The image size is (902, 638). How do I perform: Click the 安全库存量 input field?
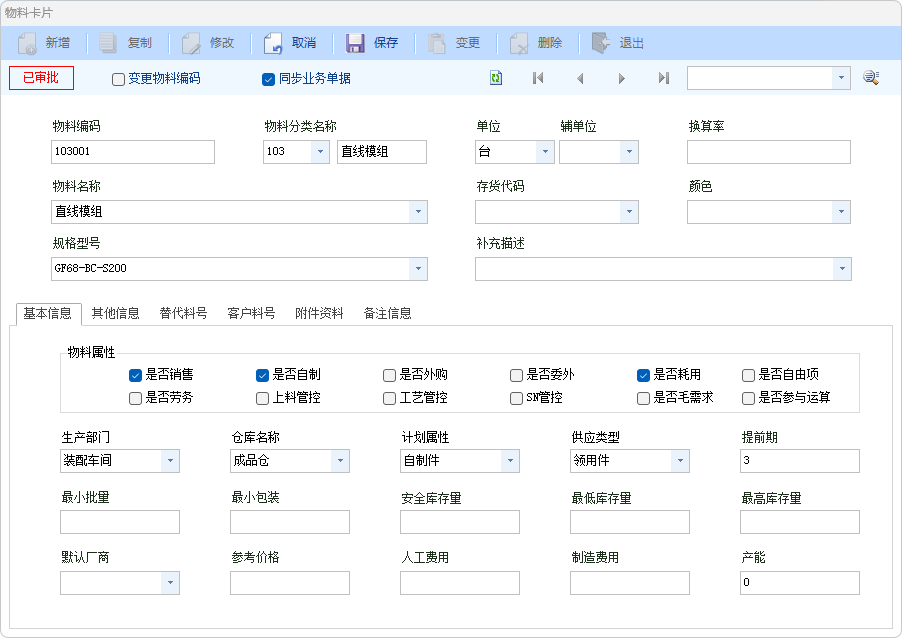(x=460, y=522)
